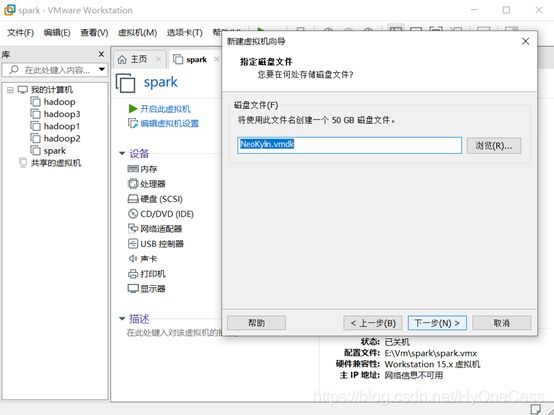This screenshot has height=415, width=554.
Task: Click the hadoop1 VM icon
Action: coord(35,126)
